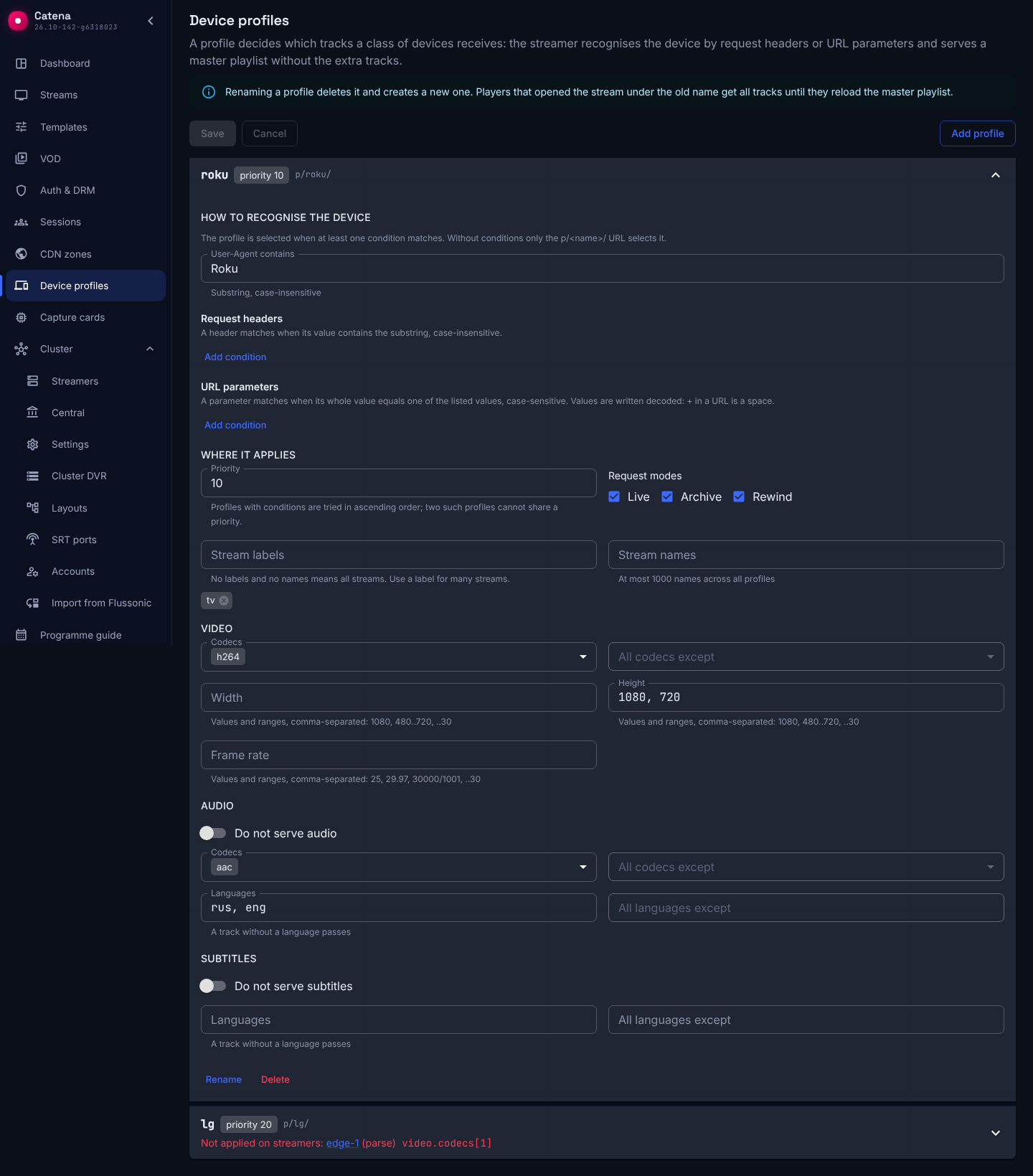Click the Cancel button

click(270, 133)
